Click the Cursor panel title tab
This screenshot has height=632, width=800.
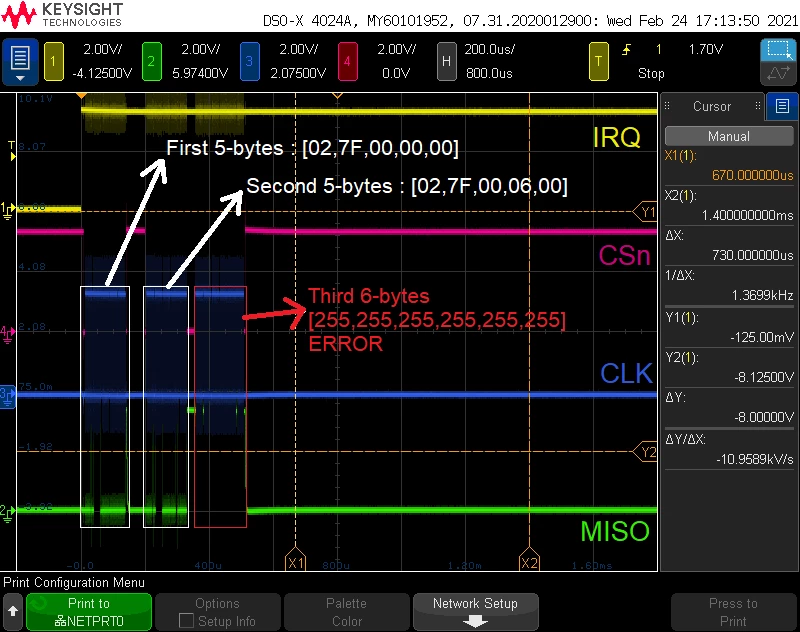pos(712,106)
